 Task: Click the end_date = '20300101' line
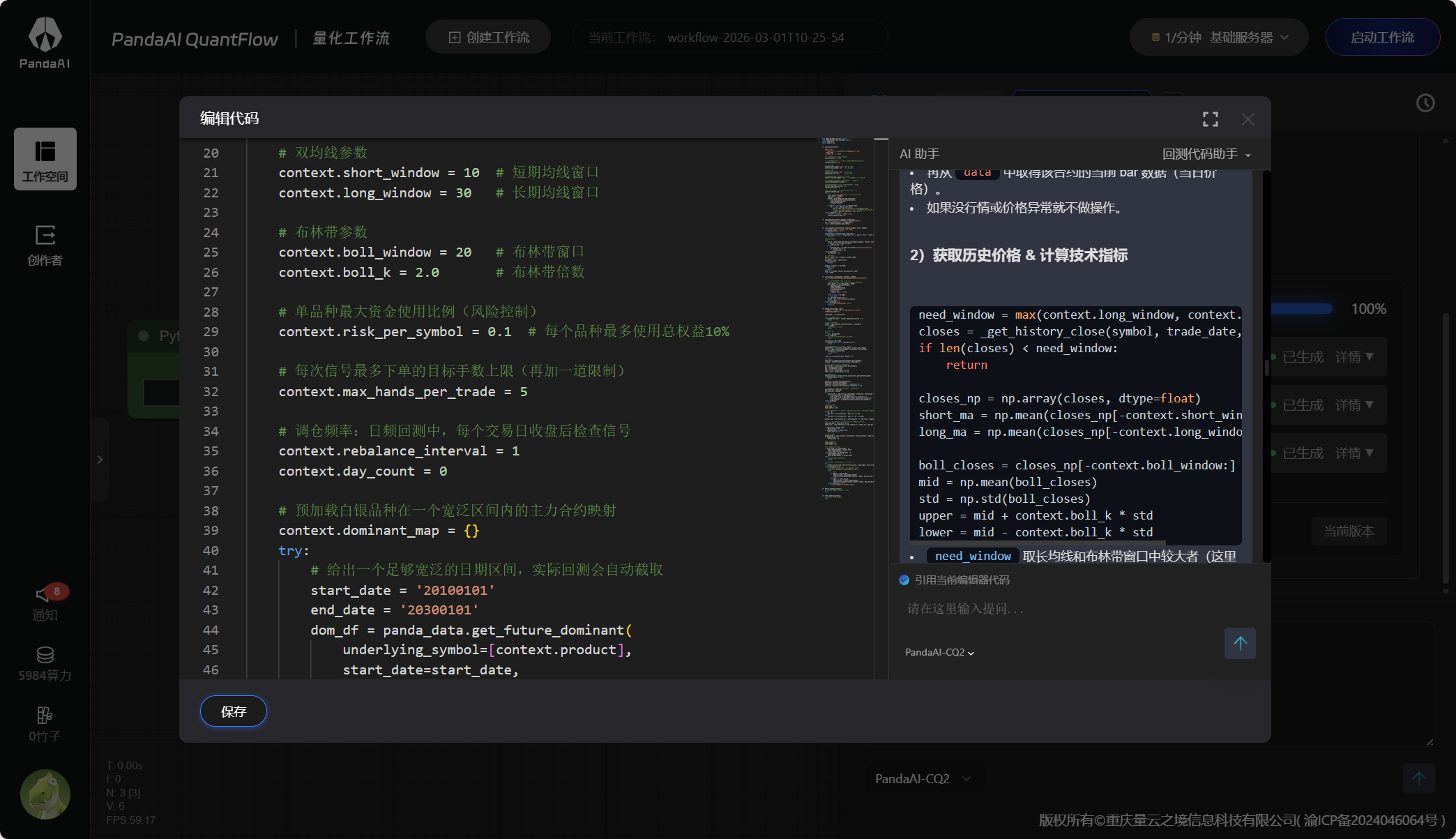[395, 610]
